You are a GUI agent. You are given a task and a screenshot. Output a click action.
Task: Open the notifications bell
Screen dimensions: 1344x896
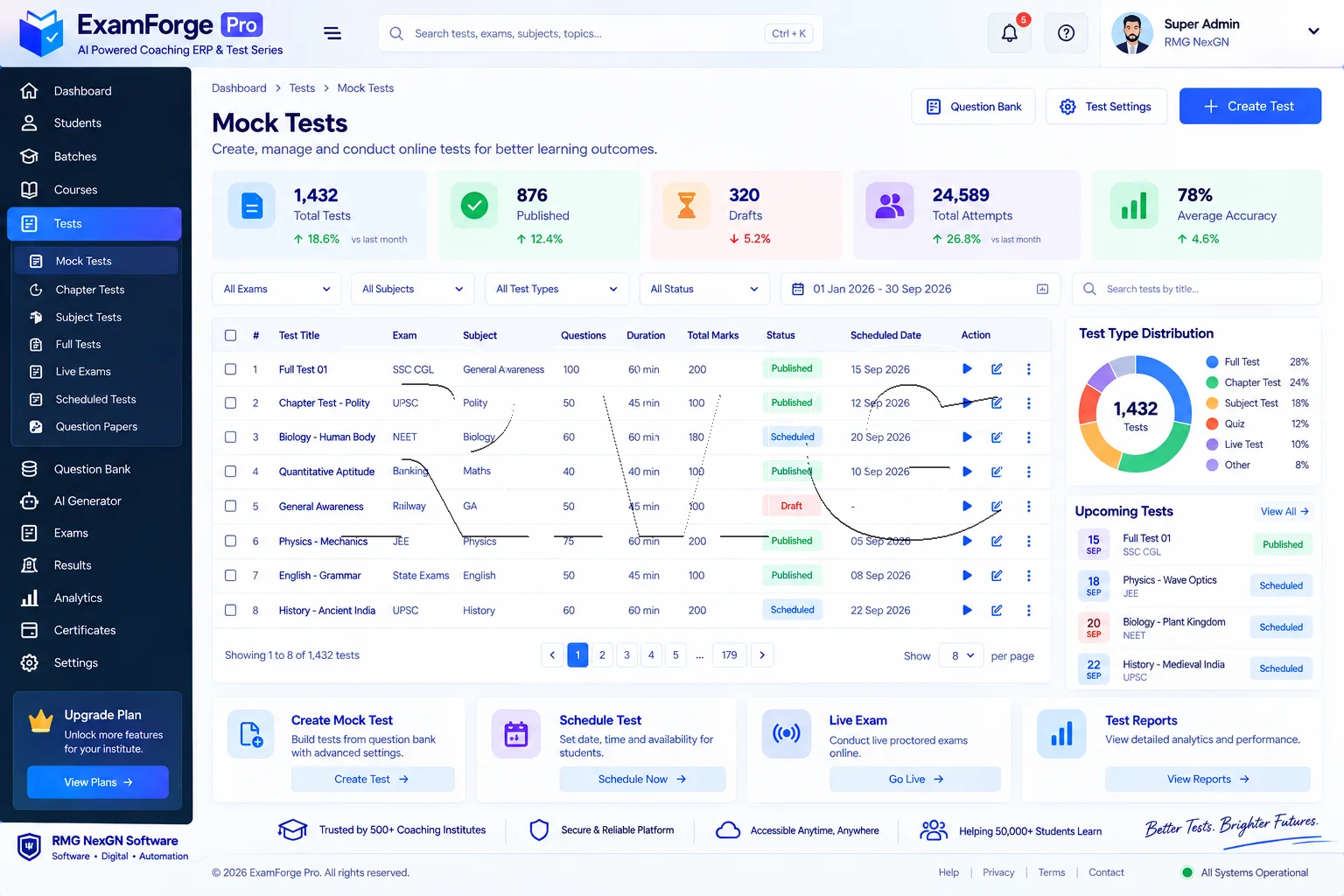(x=1010, y=33)
